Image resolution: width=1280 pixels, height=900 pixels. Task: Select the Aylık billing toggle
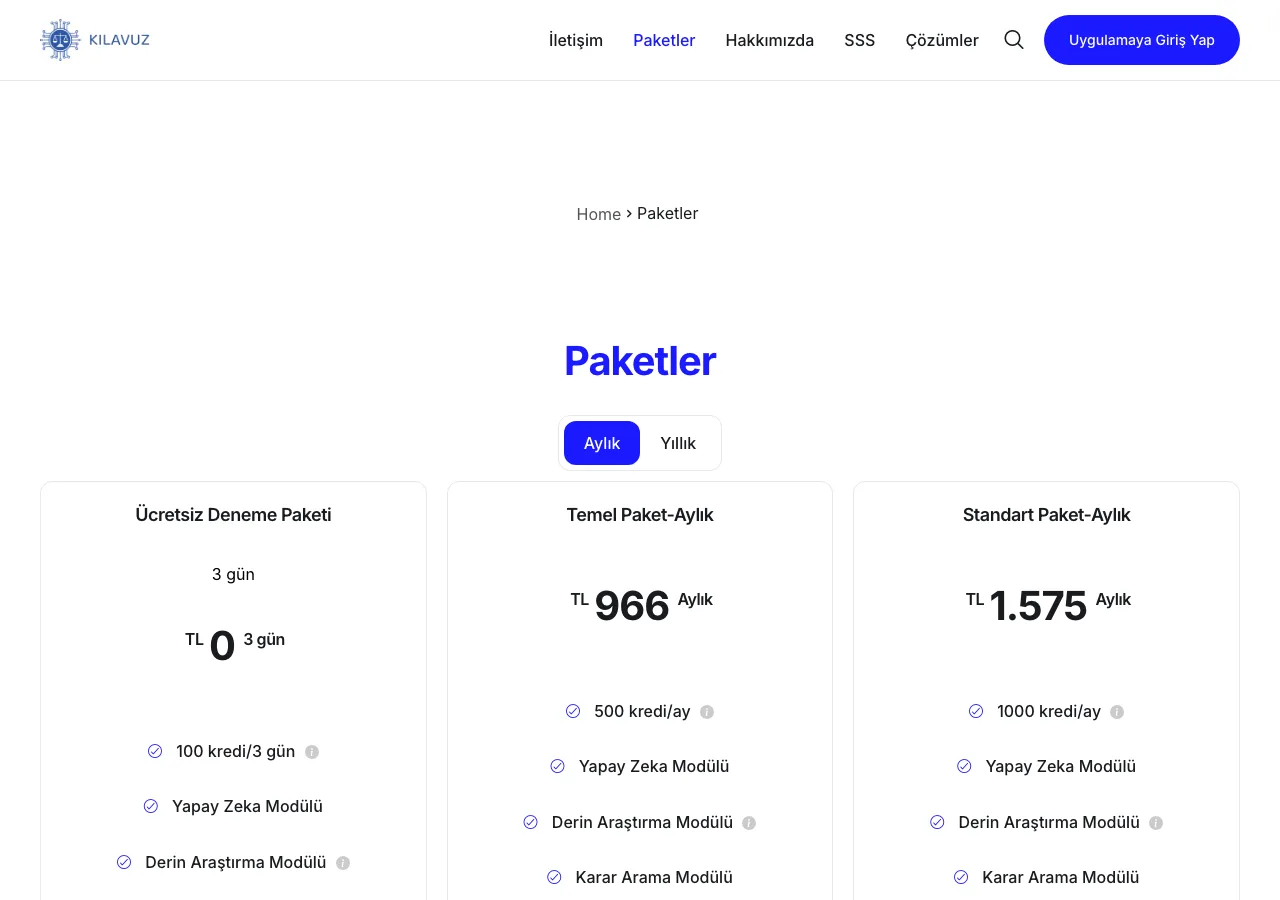[x=602, y=443]
